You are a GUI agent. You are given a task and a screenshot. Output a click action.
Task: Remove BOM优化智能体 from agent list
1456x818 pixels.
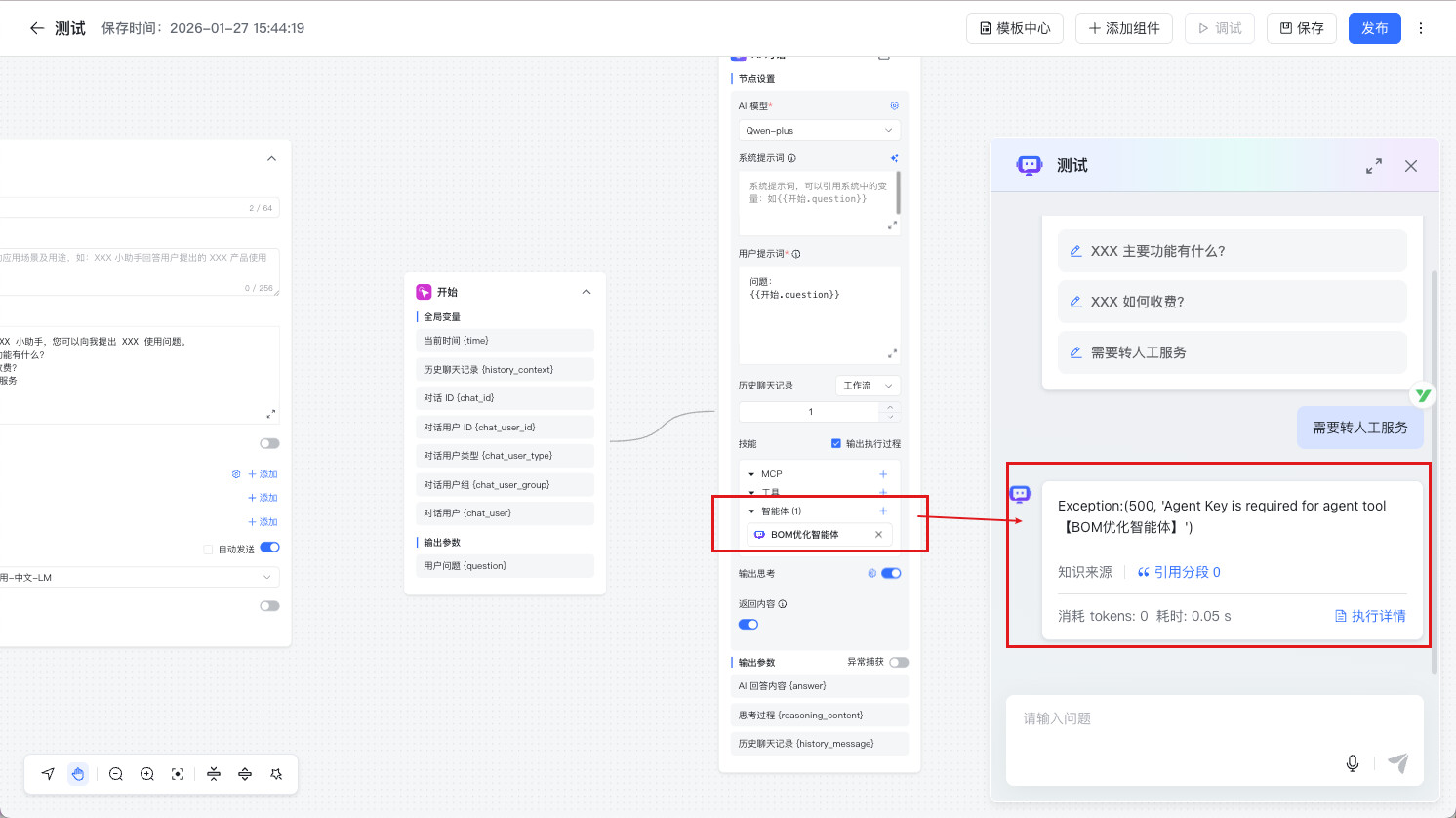click(878, 535)
